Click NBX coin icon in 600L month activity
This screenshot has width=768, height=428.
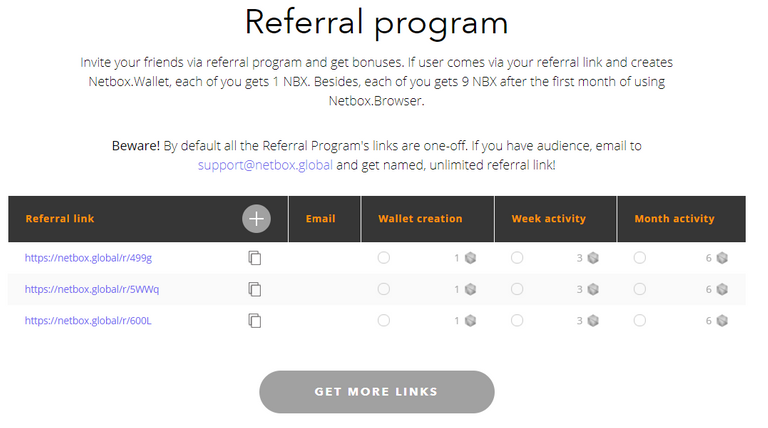pos(722,321)
